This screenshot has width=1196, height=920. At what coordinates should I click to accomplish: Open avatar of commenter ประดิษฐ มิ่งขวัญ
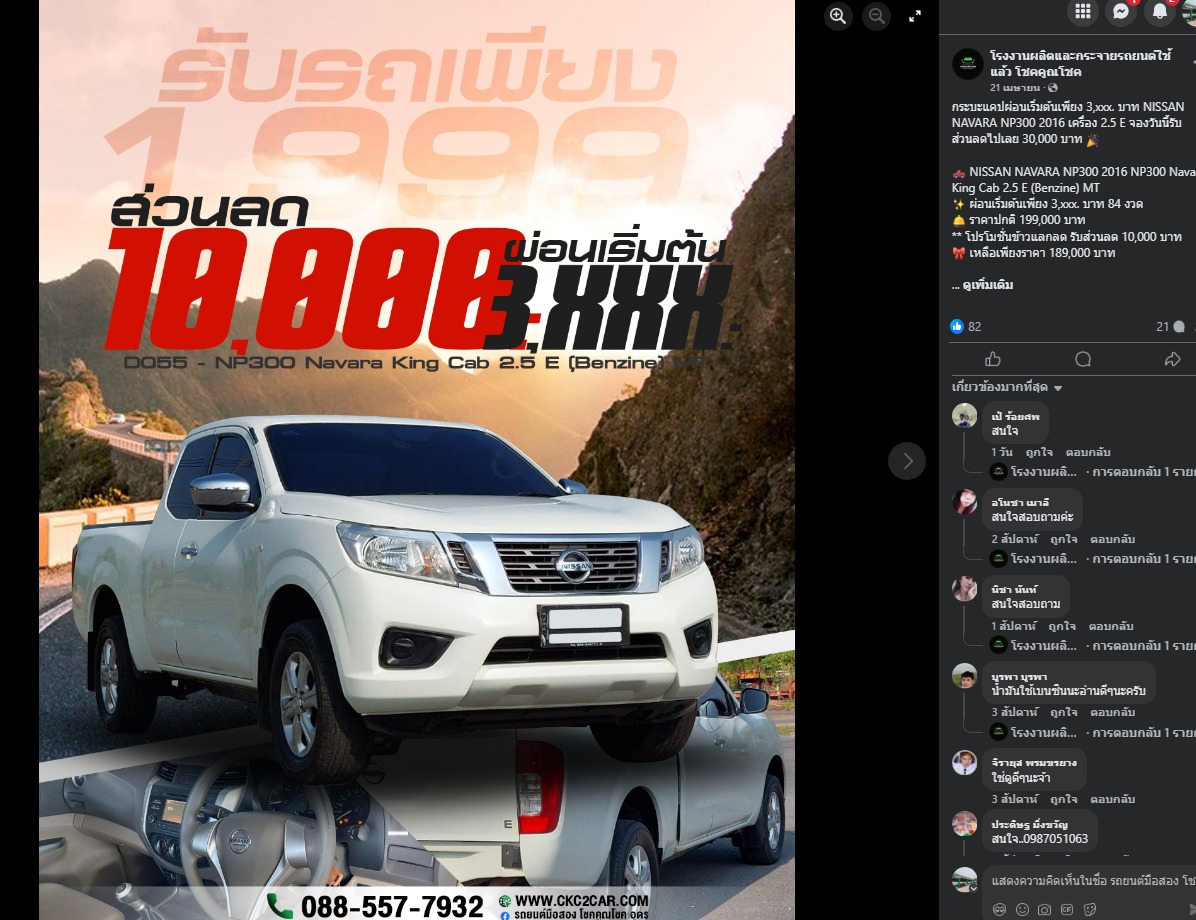(x=964, y=824)
